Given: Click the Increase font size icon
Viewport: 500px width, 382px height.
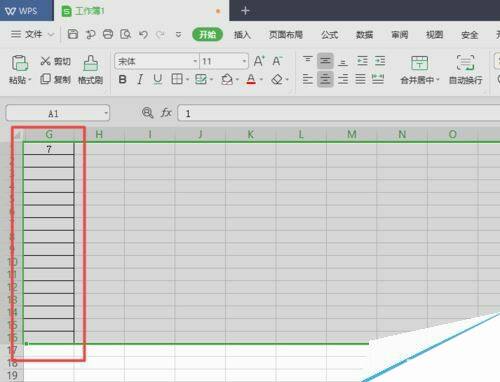Looking at the screenshot, I should point(259,61).
